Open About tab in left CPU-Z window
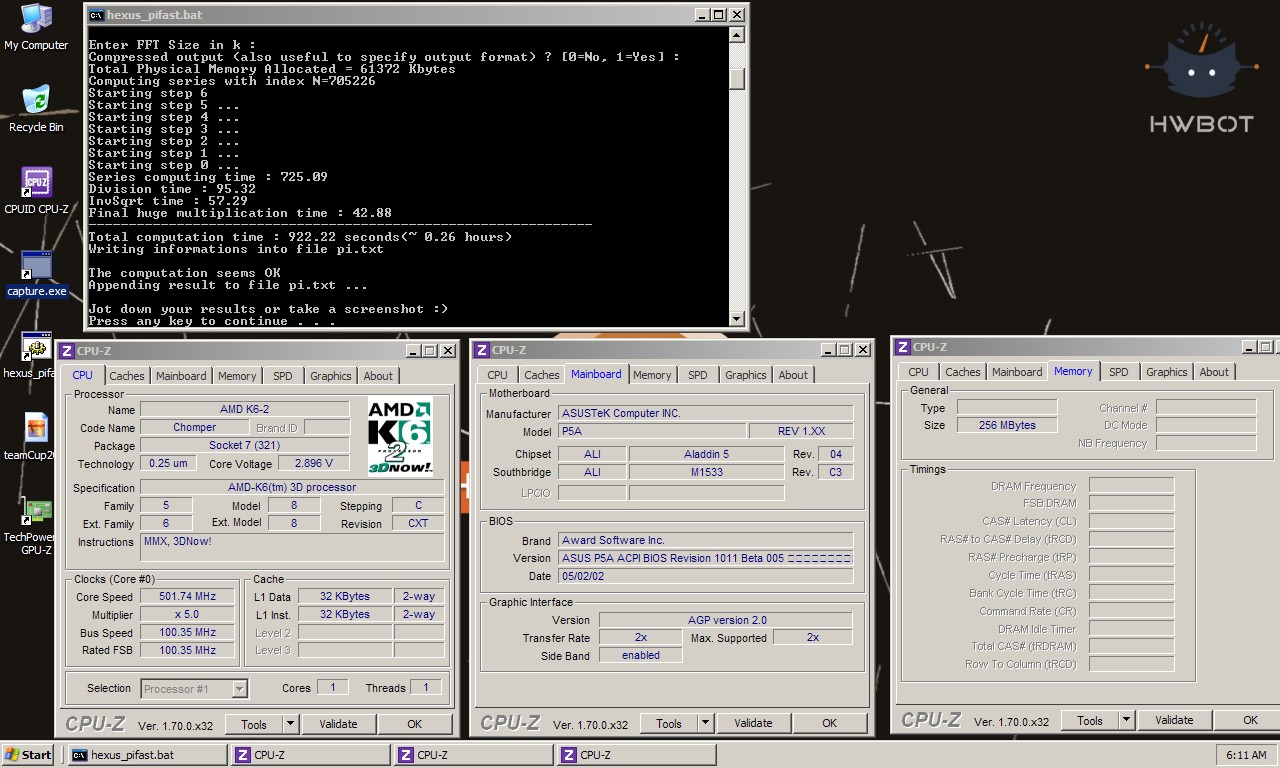This screenshot has height=768, width=1280. (x=378, y=376)
